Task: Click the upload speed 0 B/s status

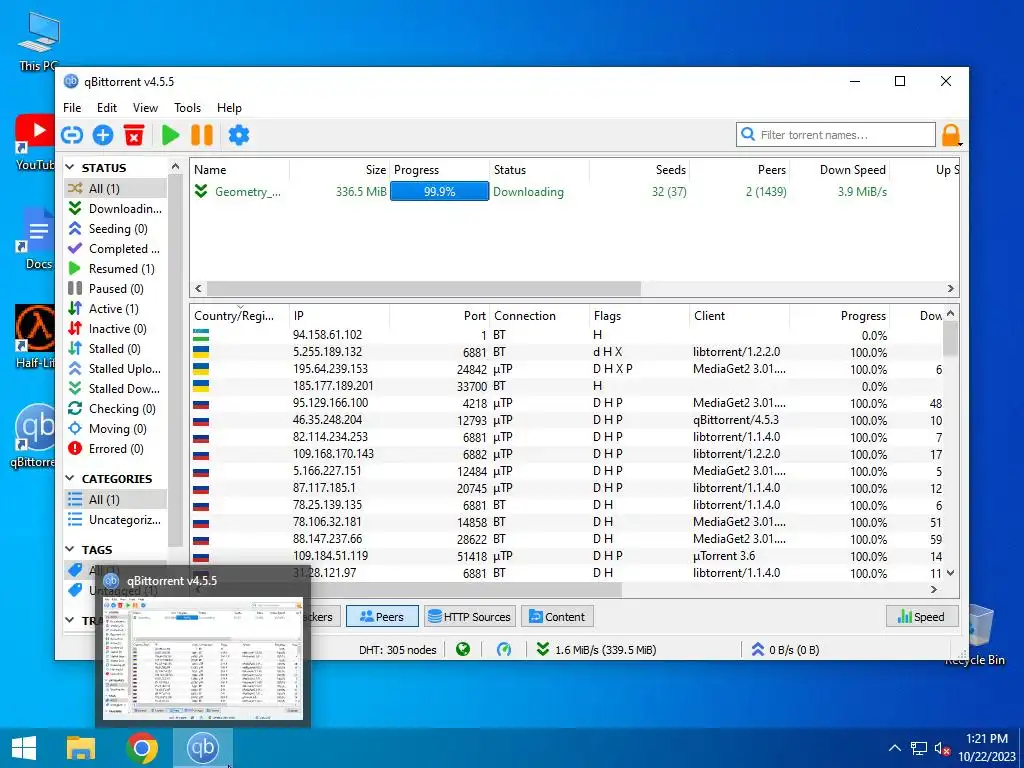Action: tap(785, 650)
